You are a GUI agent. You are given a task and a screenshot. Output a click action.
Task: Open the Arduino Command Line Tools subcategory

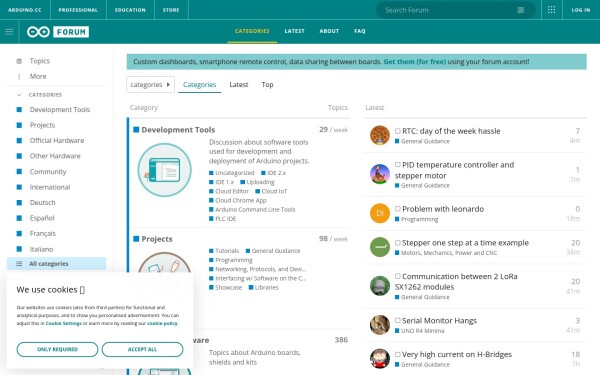click(255, 210)
